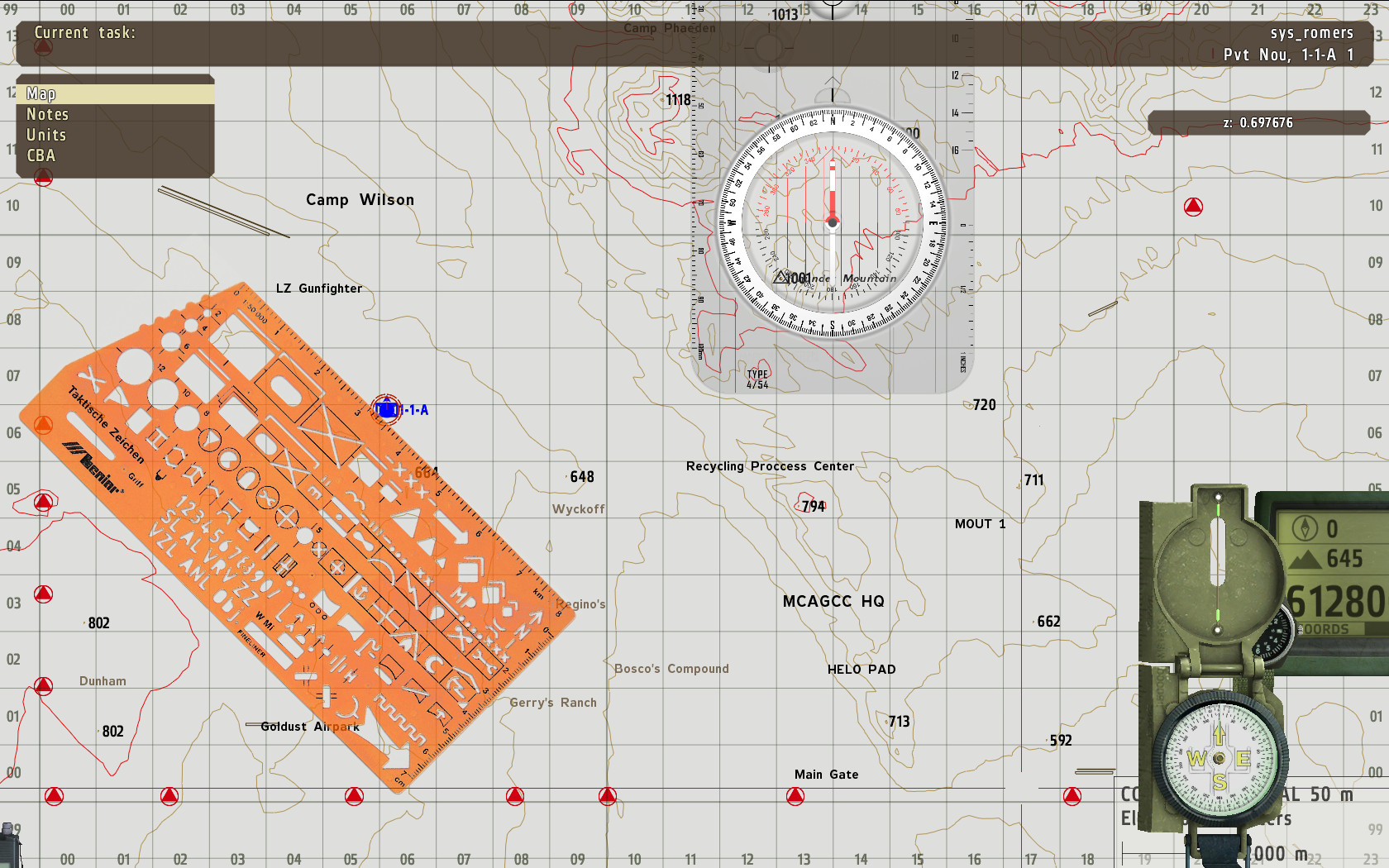Click the blue 1-1-A unit marker
This screenshot has height=868, width=1389.
coord(387,409)
